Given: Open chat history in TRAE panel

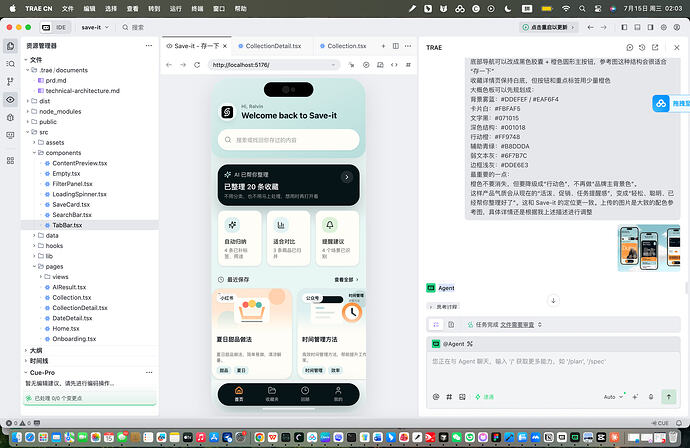Looking at the screenshot, I should coord(642,48).
